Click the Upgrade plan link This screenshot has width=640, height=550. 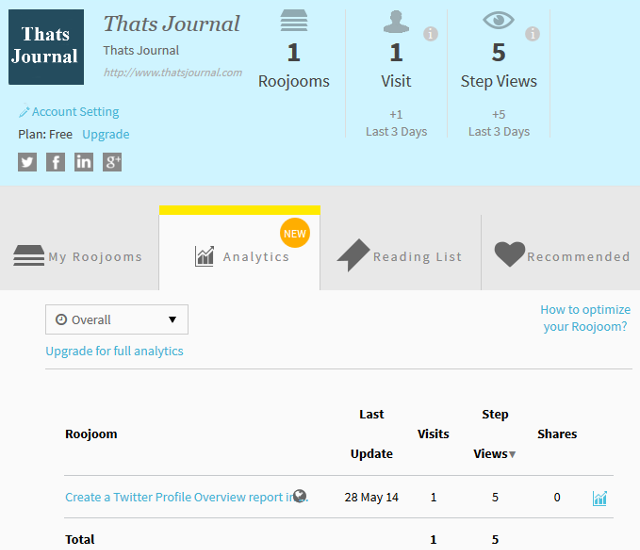106,134
